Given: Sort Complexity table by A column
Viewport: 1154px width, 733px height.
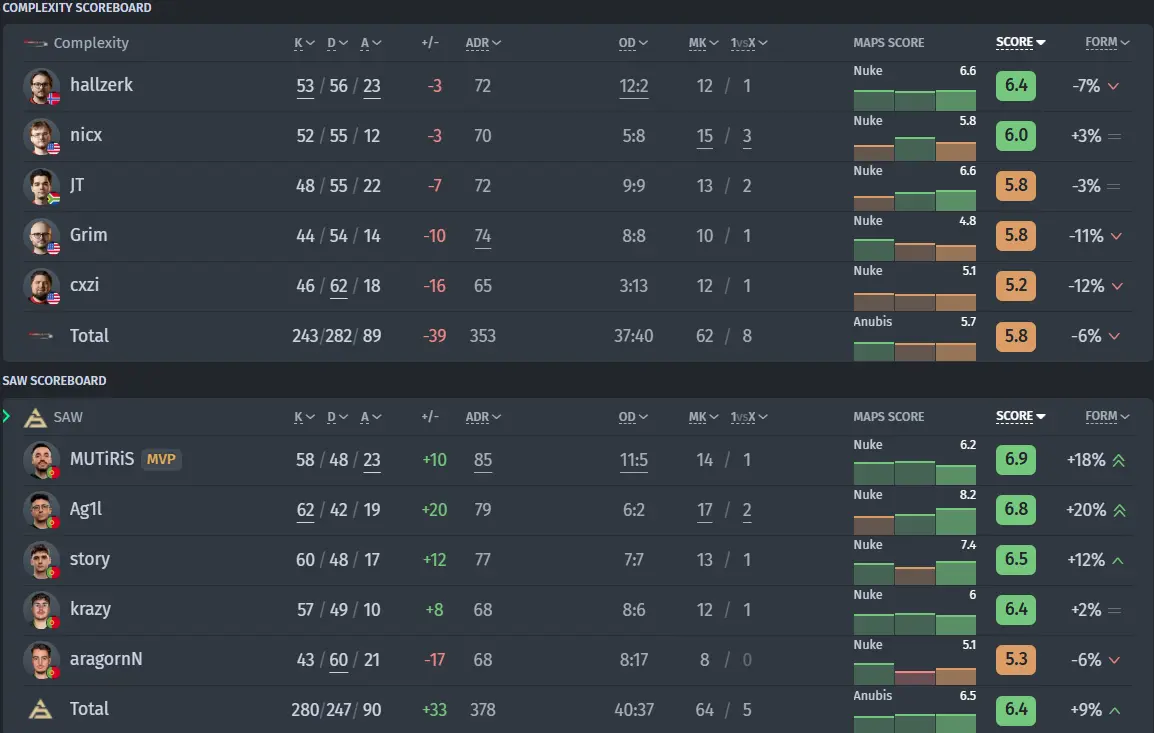Looking at the screenshot, I should pyautogui.click(x=371, y=43).
